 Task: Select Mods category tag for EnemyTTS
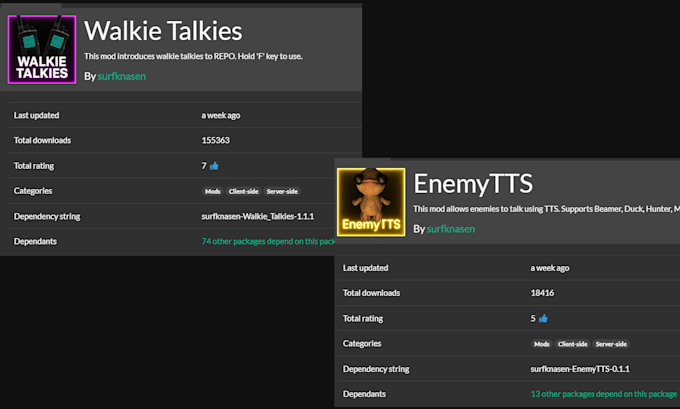(542, 344)
